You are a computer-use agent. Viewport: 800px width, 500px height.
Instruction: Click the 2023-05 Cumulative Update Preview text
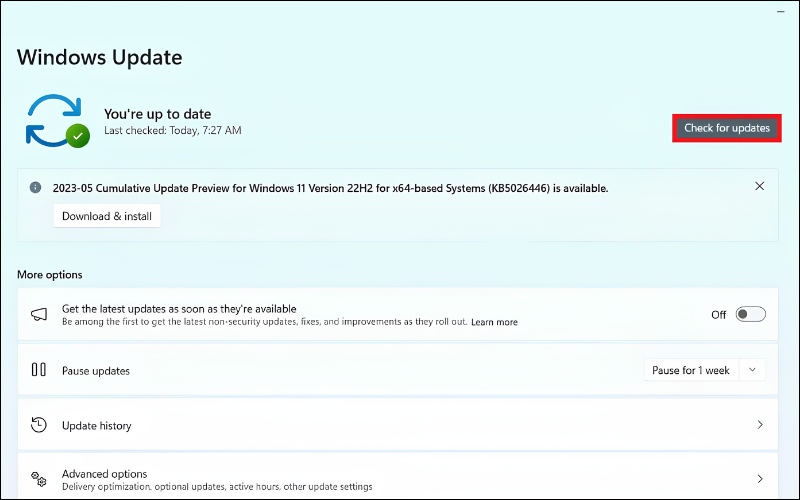pyautogui.click(x=331, y=188)
